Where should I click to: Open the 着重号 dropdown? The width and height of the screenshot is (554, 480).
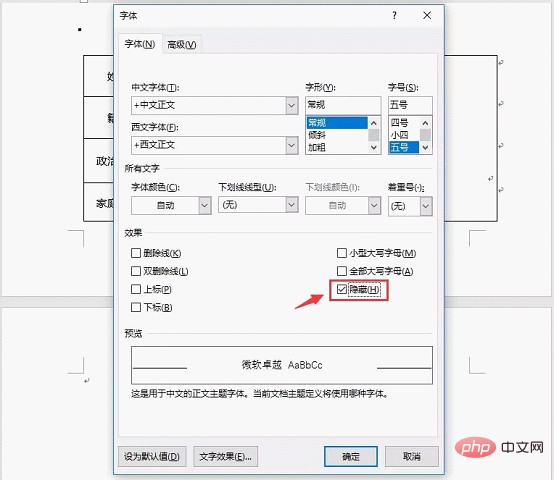pyautogui.click(x=426, y=206)
